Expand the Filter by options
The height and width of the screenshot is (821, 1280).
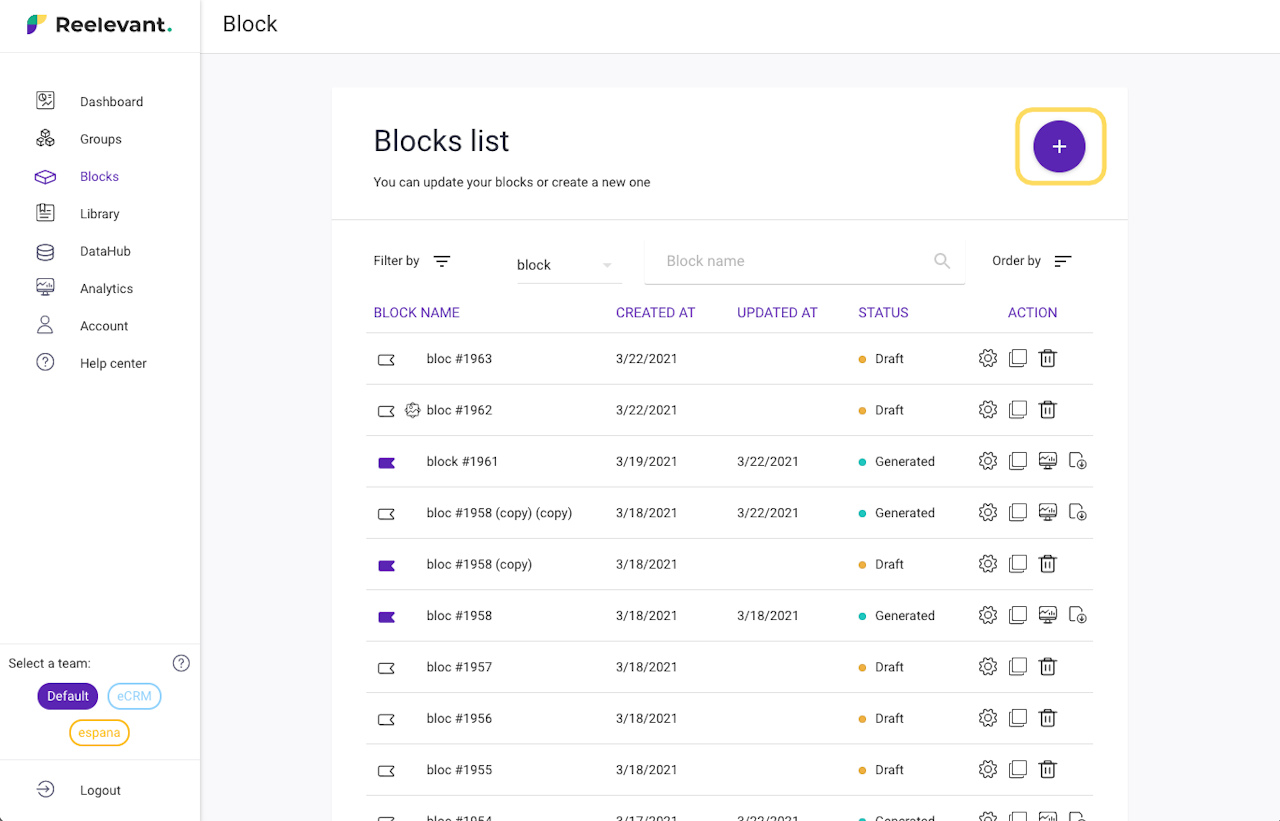coord(442,261)
